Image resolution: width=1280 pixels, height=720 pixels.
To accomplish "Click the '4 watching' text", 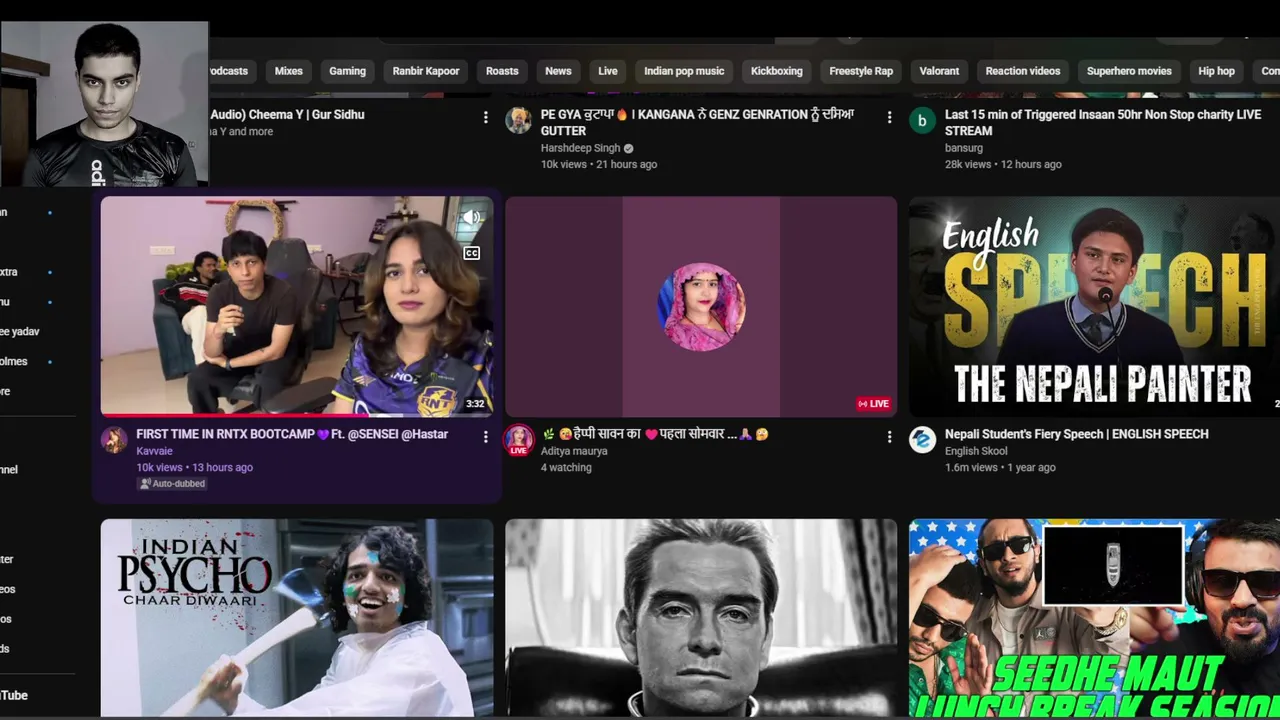I will [x=566, y=467].
